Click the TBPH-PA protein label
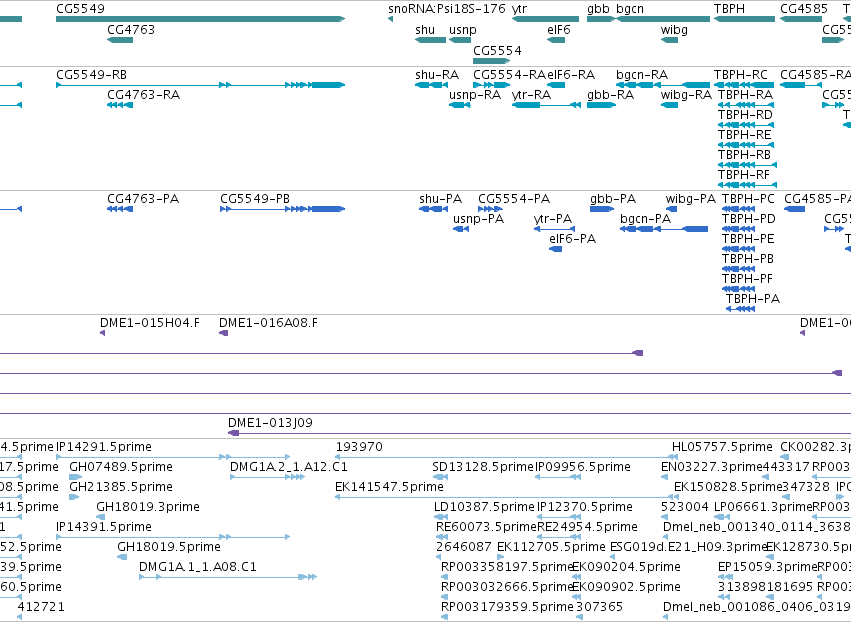 [752, 299]
